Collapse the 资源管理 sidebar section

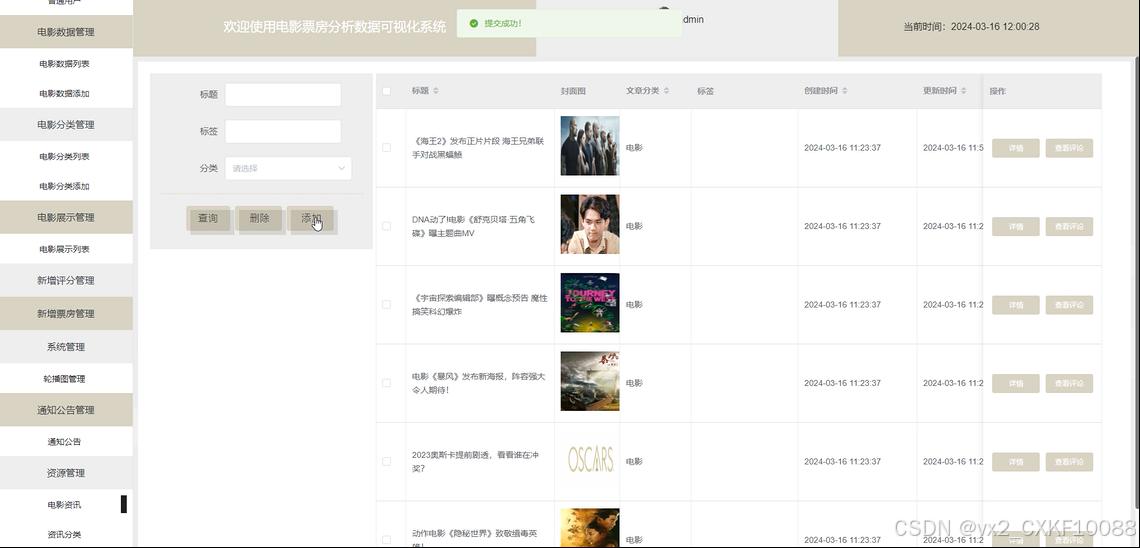coord(66,473)
